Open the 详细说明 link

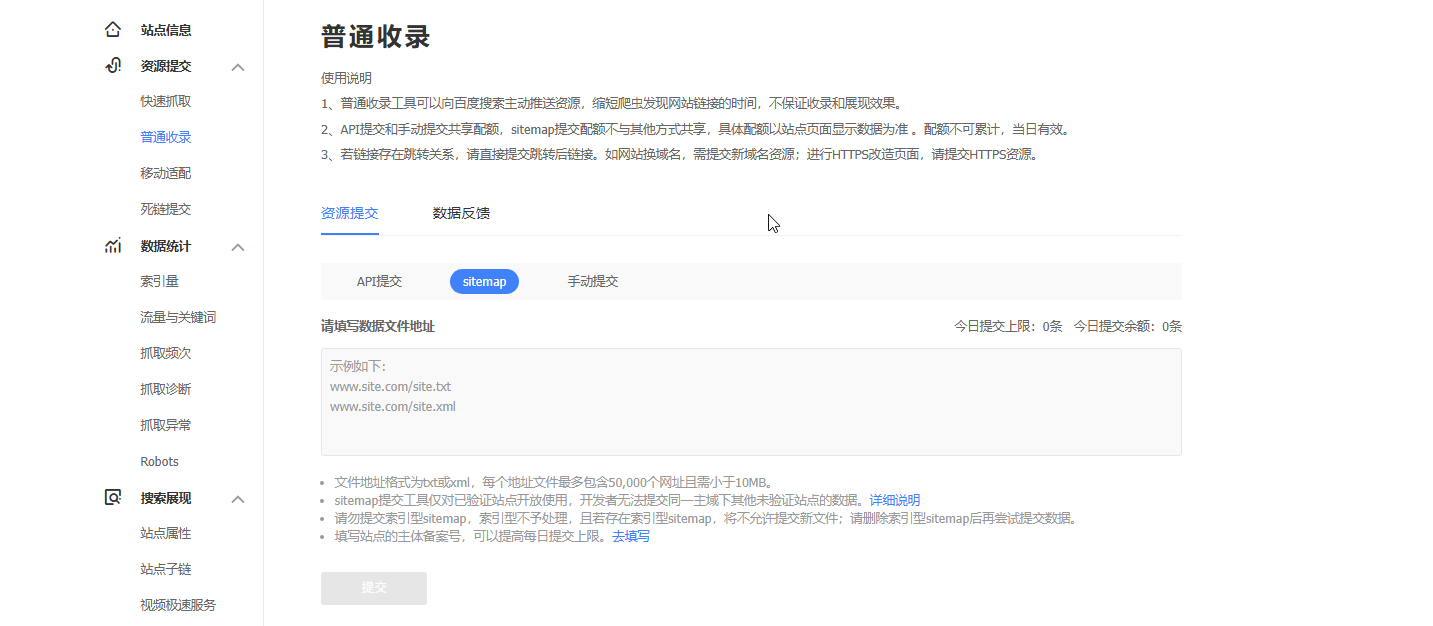(x=894, y=500)
